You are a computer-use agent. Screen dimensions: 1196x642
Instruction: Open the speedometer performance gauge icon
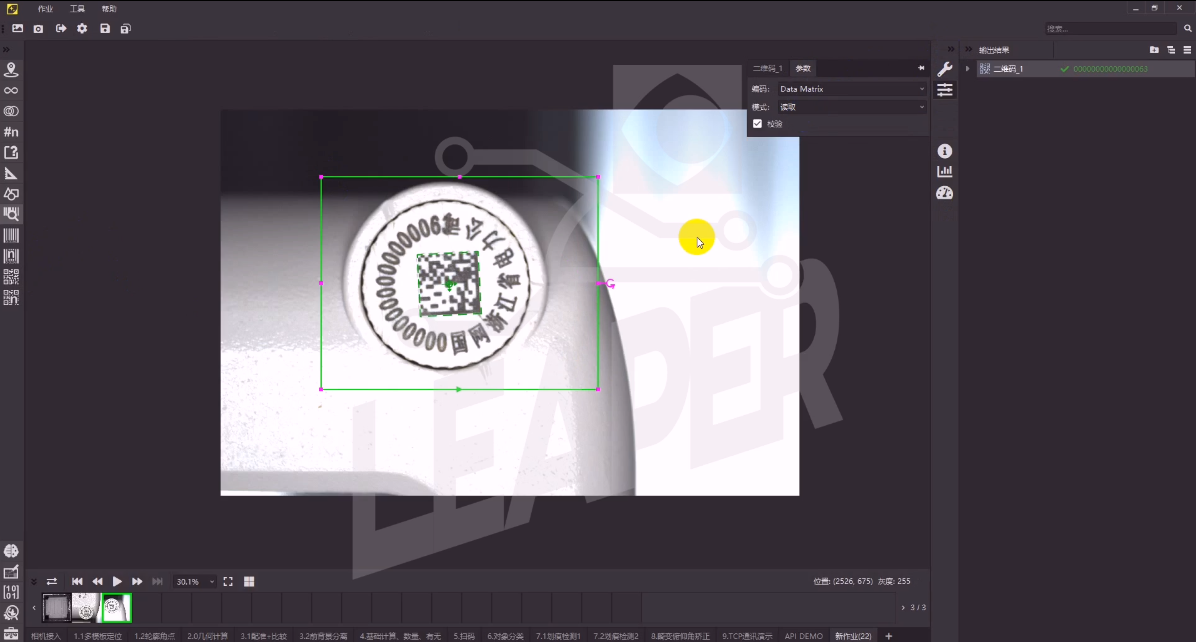944,193
